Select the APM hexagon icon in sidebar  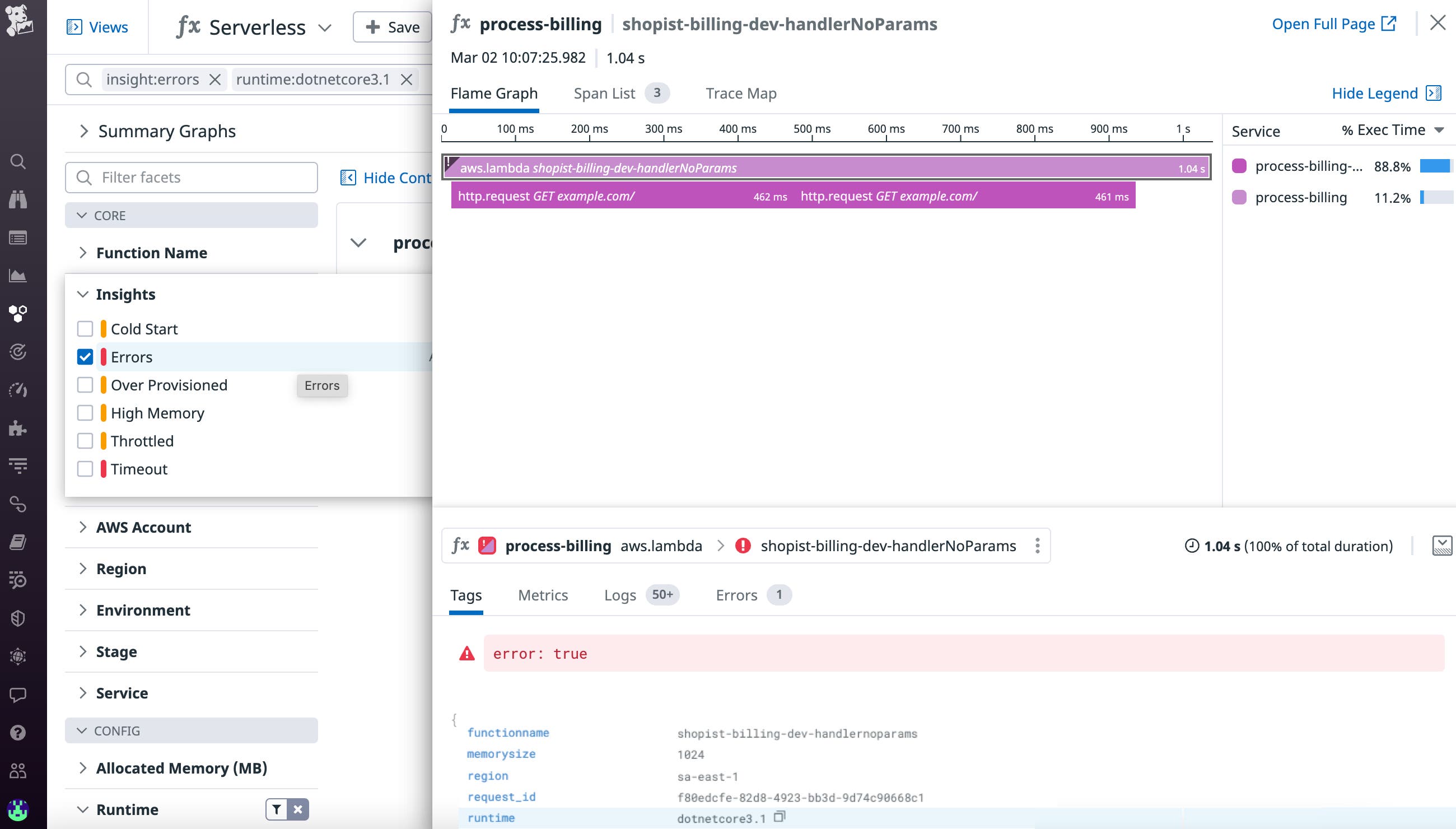tap(18, 313)
